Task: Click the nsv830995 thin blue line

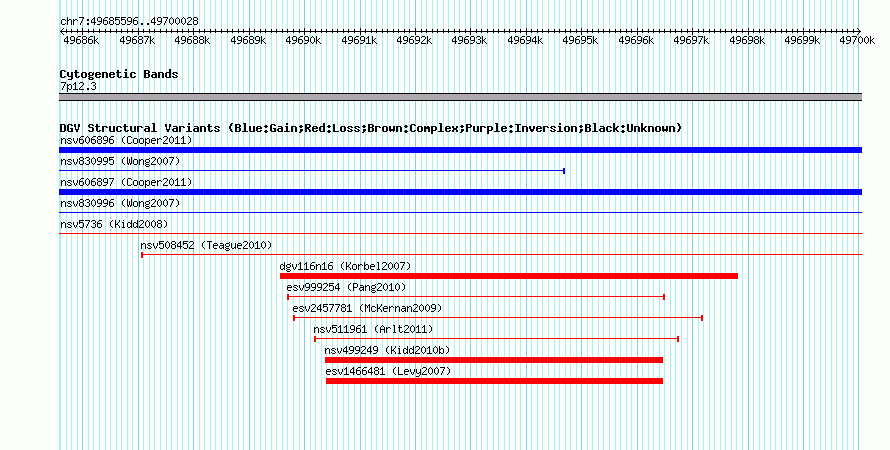Action: [x=312, y=171]
